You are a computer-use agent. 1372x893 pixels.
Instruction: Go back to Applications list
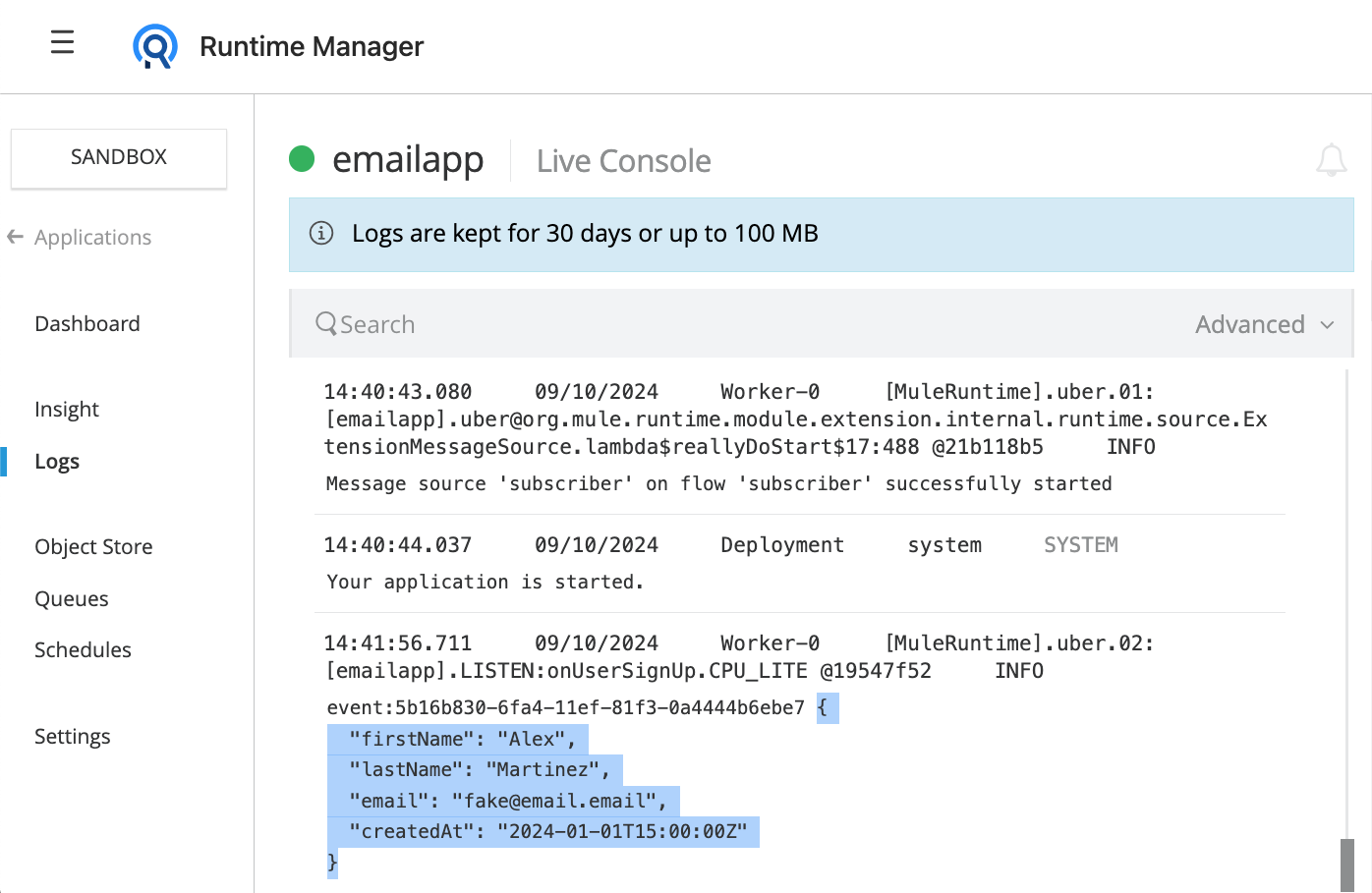[92, 237]
